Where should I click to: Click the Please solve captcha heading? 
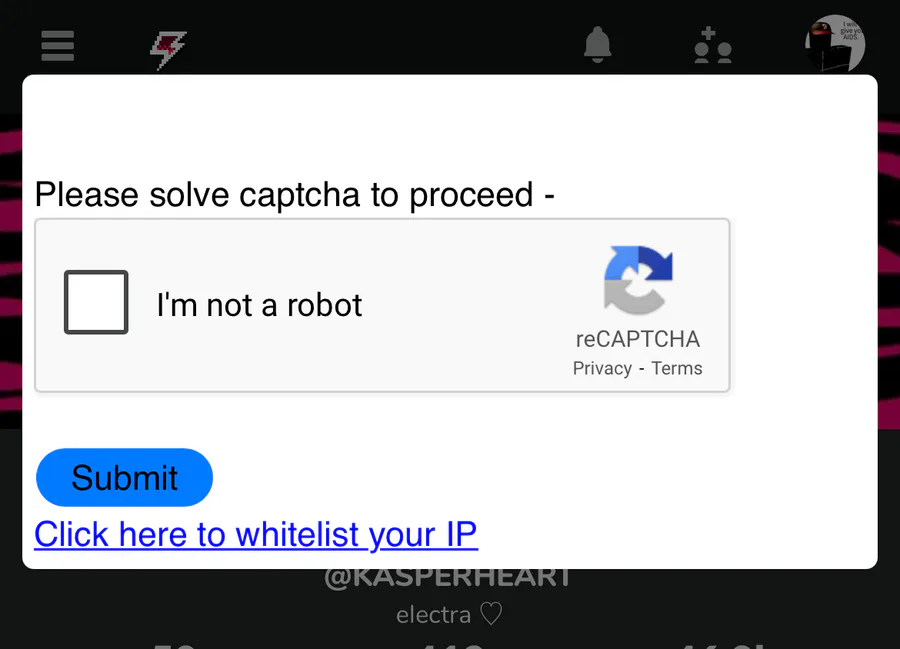pyautogui.click(x=294, y=195)
